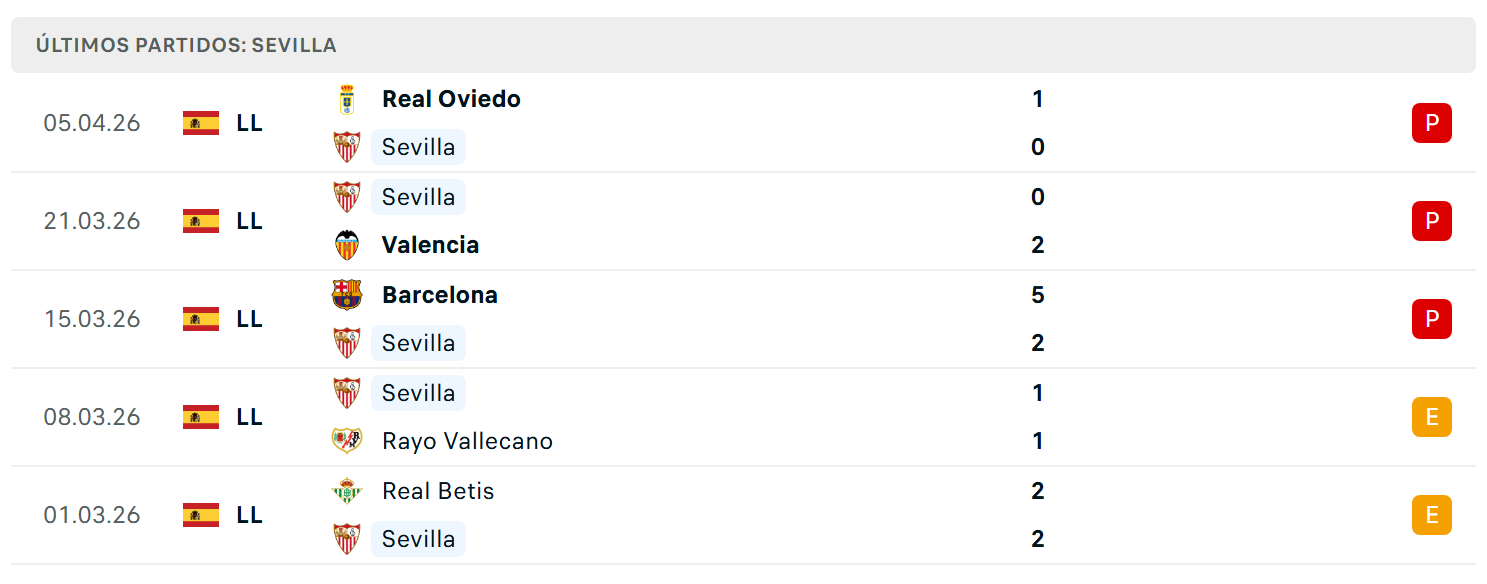
Task: Click the LL league label on 01.03.26
Action: pyautogui.click(x=250, y=515)
